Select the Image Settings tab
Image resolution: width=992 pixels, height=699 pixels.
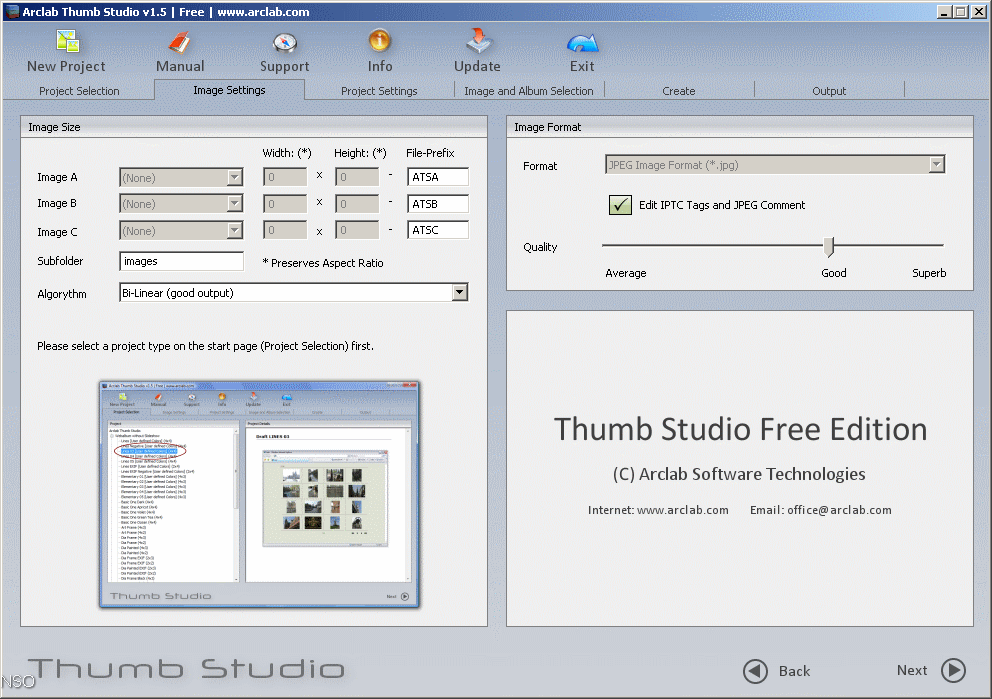[x=229, y=90]
